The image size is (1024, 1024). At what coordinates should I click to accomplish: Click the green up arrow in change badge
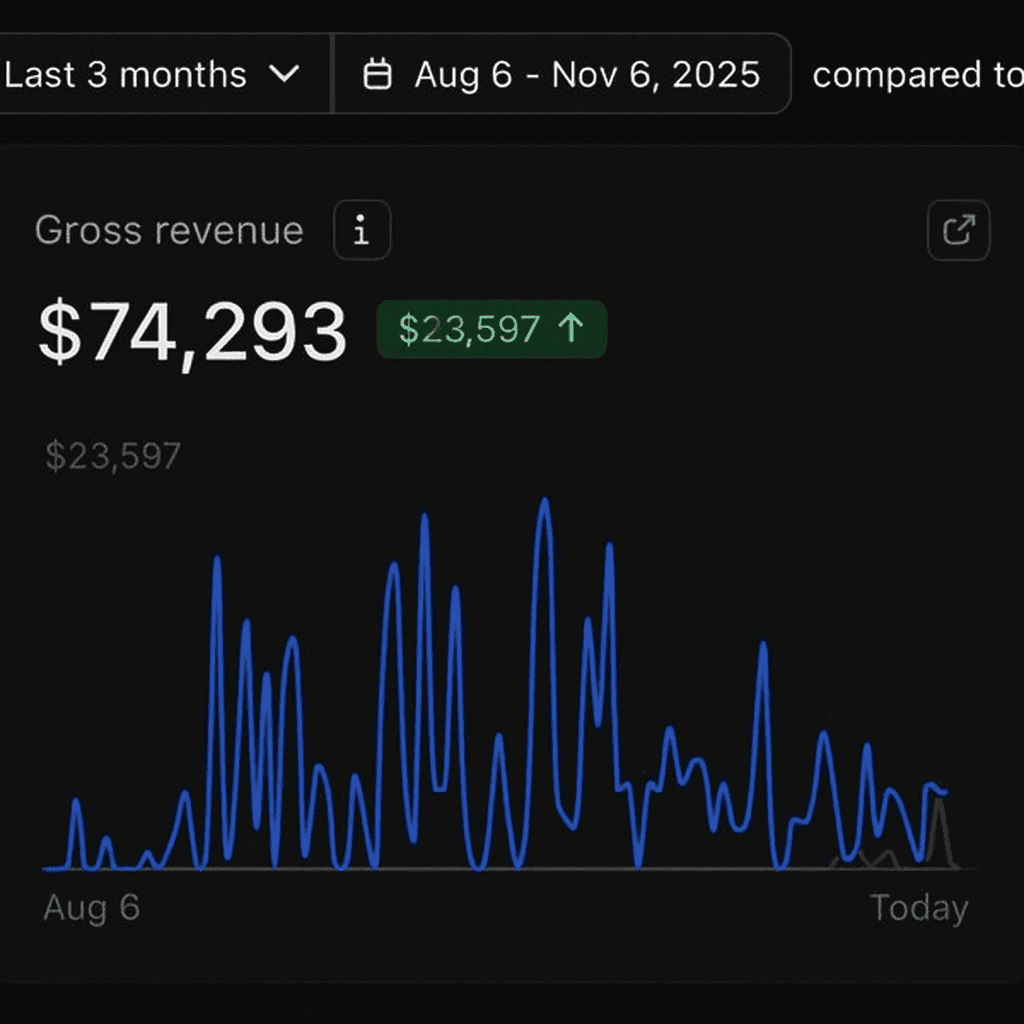pos(571,329)
